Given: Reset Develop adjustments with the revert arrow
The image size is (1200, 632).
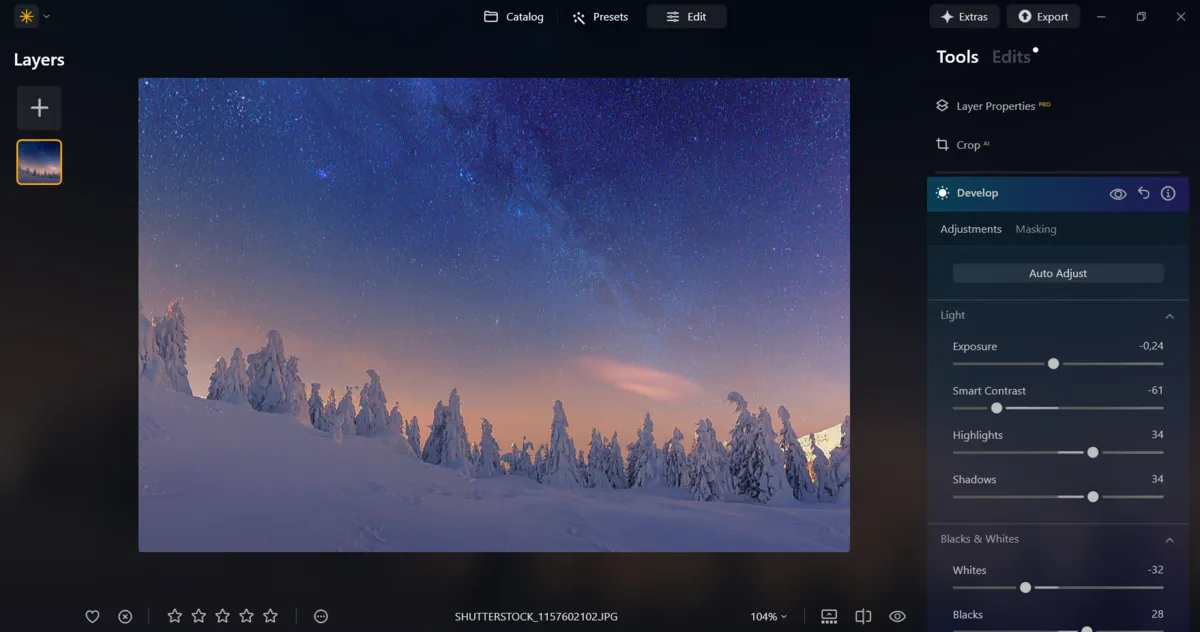Looking at the screenshot, I should [x=1143, y=192].
